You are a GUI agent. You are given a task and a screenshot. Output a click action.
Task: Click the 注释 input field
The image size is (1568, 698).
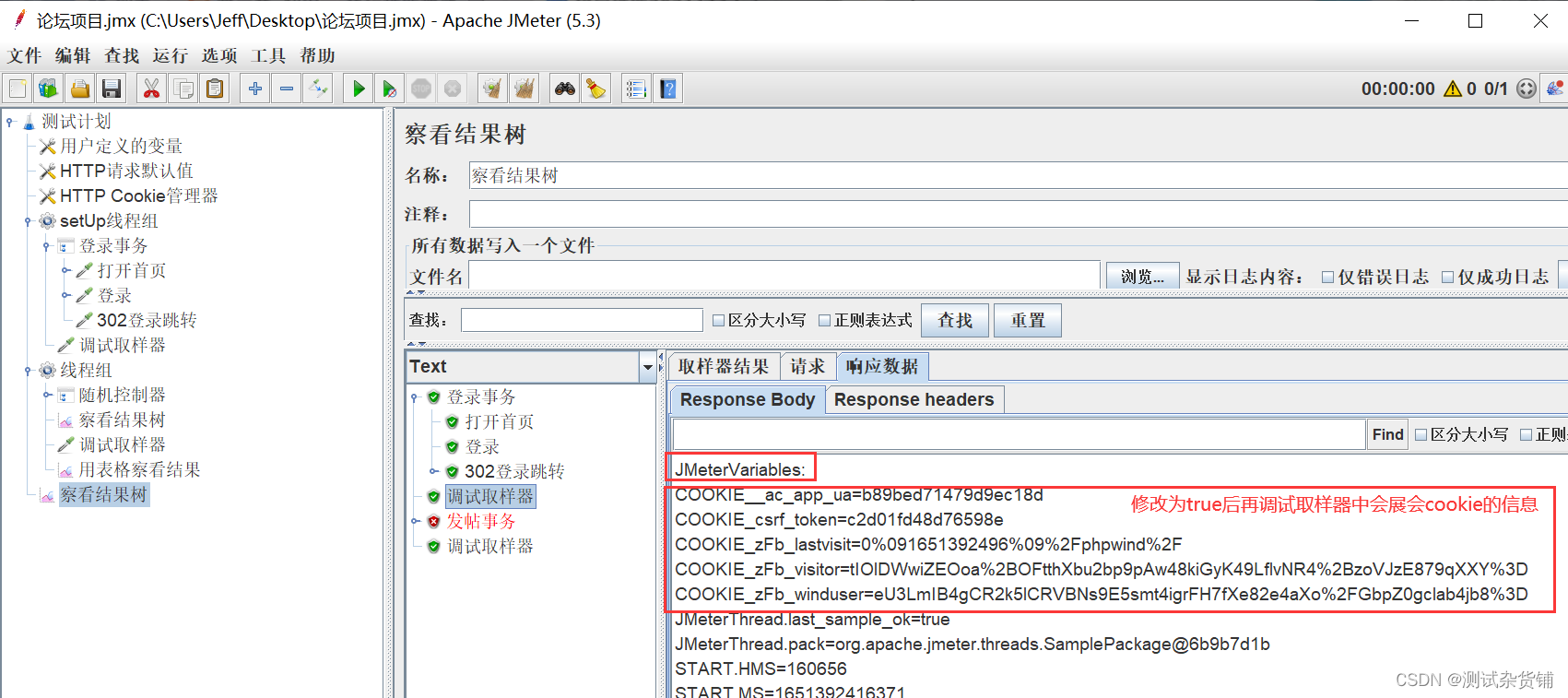coord(1018,214)
